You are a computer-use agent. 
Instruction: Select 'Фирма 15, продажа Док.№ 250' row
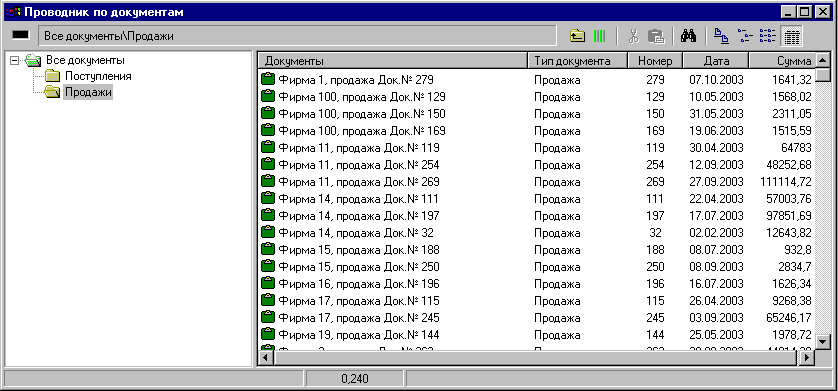[x=537, y=267]
